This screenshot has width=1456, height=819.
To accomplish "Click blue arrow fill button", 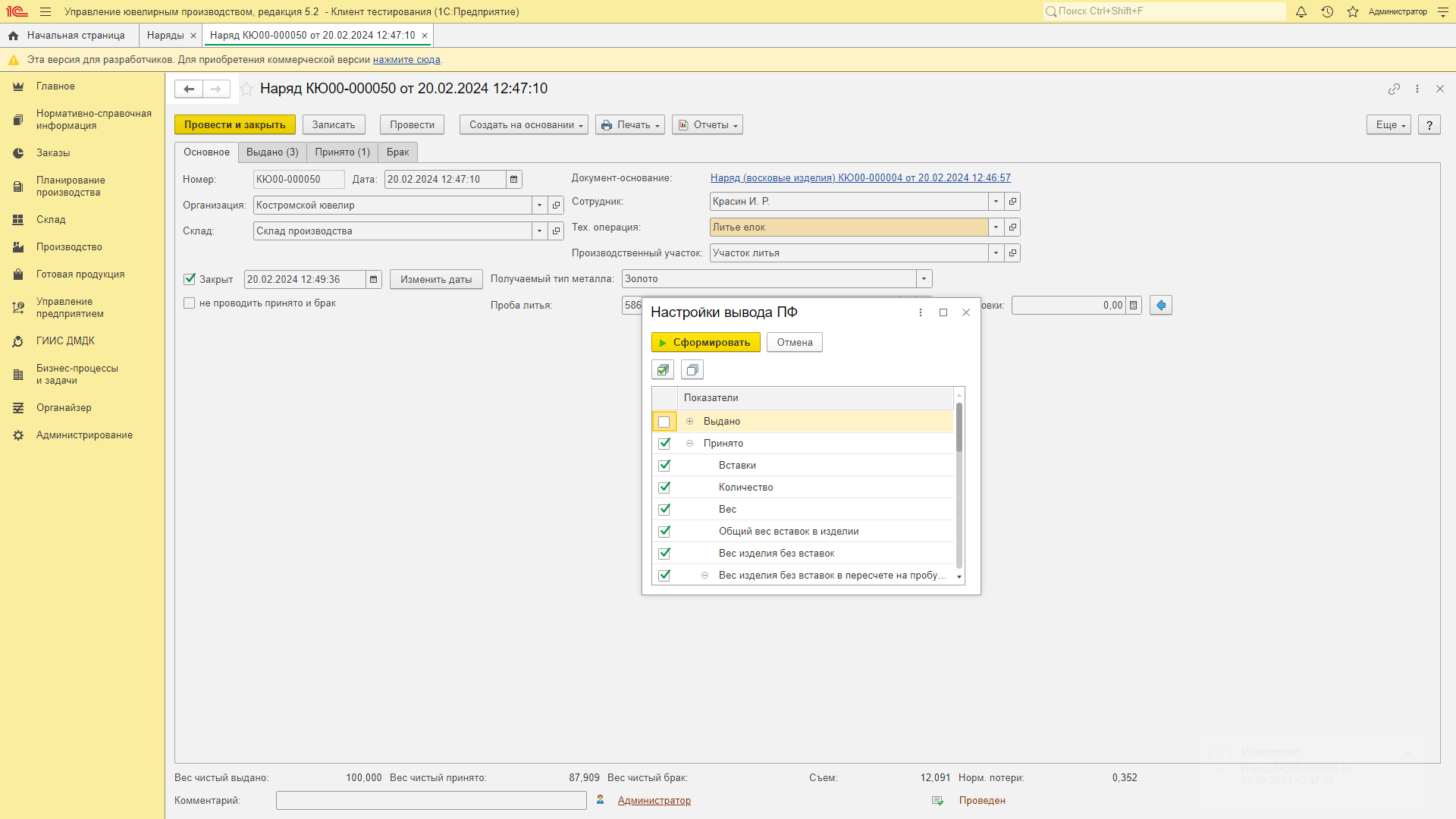I will pyautogui.click(x=1161, y=306).
